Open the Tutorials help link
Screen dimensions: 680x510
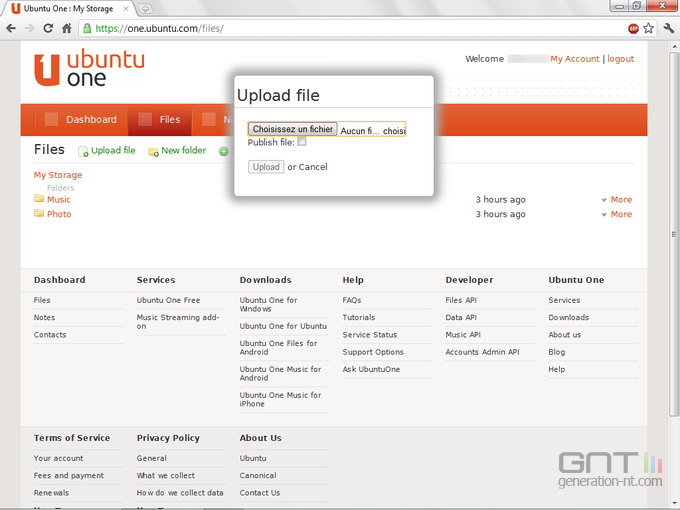point(359,317)
